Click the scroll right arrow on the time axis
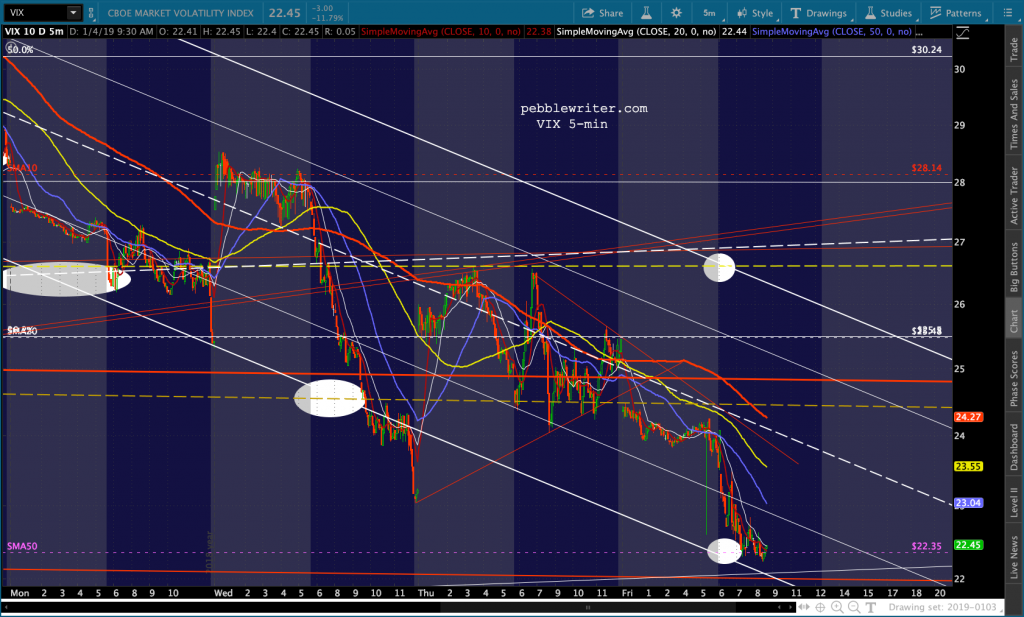1024x617 pixels. point(791,608)
